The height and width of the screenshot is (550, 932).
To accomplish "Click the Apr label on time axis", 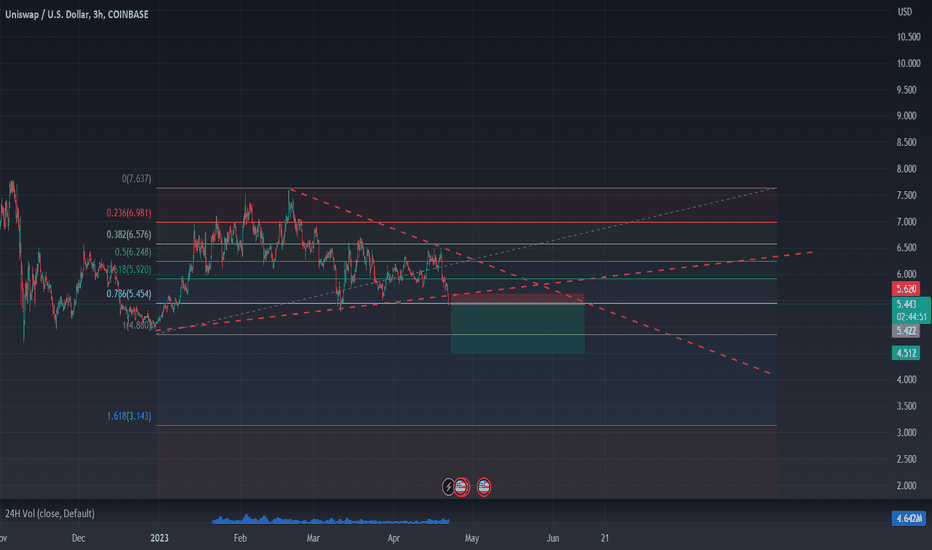I will (x=393, y=538).
